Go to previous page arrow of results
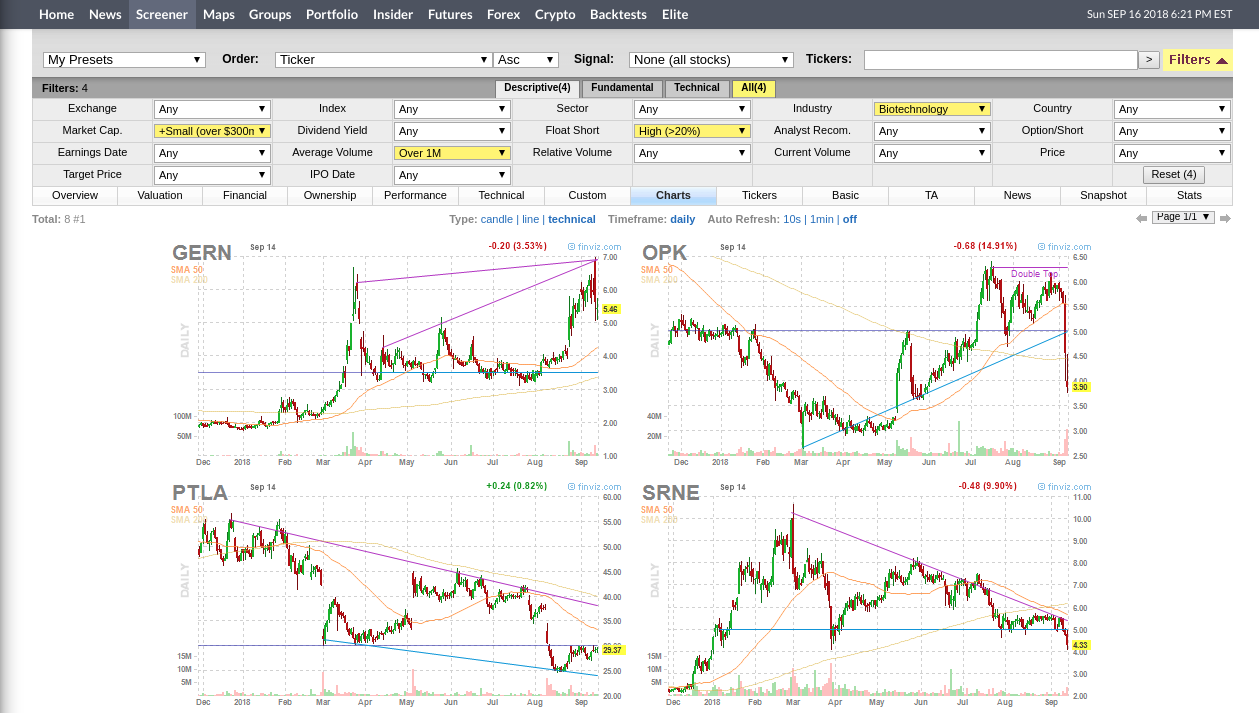 (x=1141, y=218)
